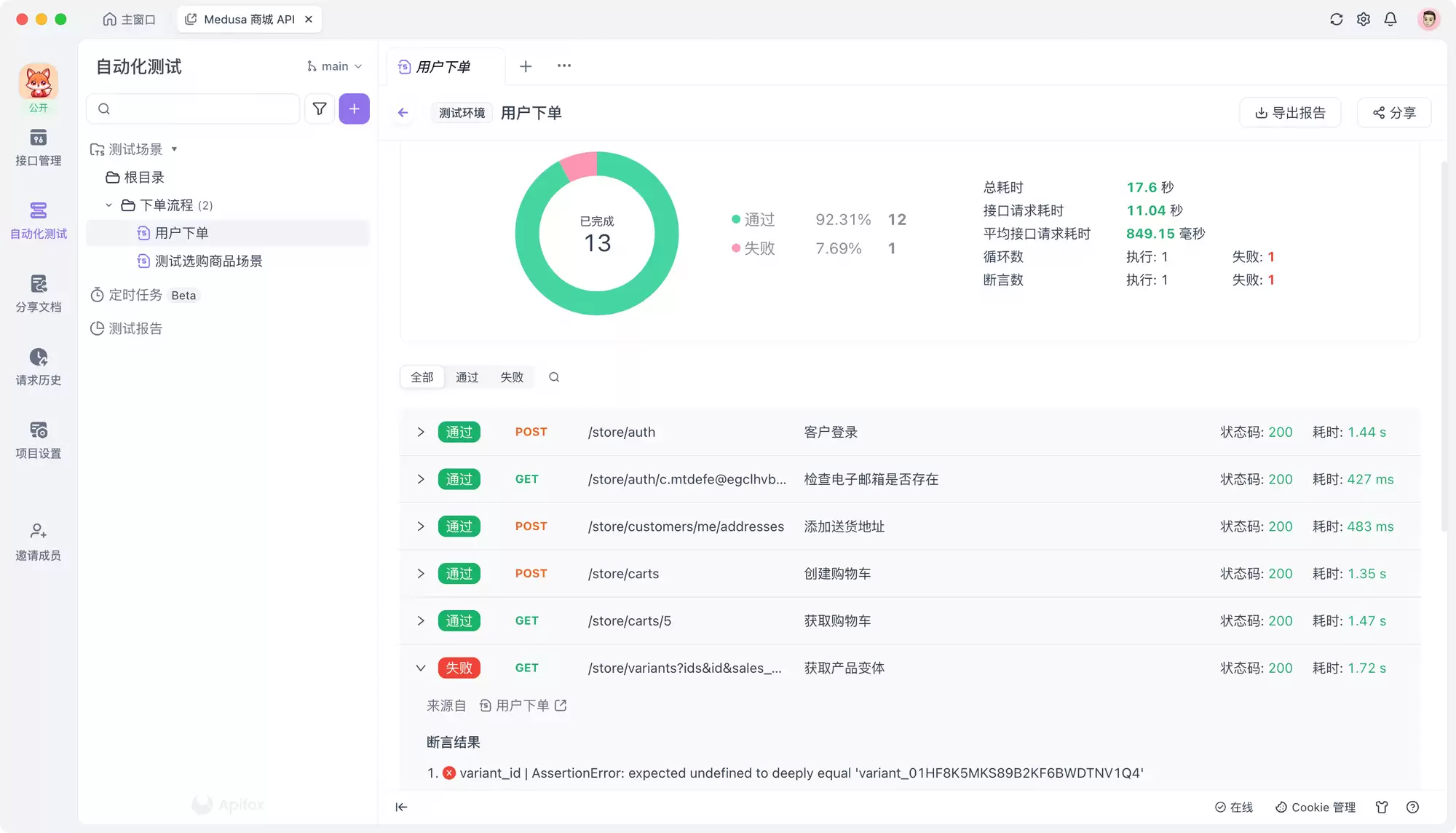The image size is (1456, 833).
Task: Open the external link icon next to 用户下单
Action: pos(561,706)
